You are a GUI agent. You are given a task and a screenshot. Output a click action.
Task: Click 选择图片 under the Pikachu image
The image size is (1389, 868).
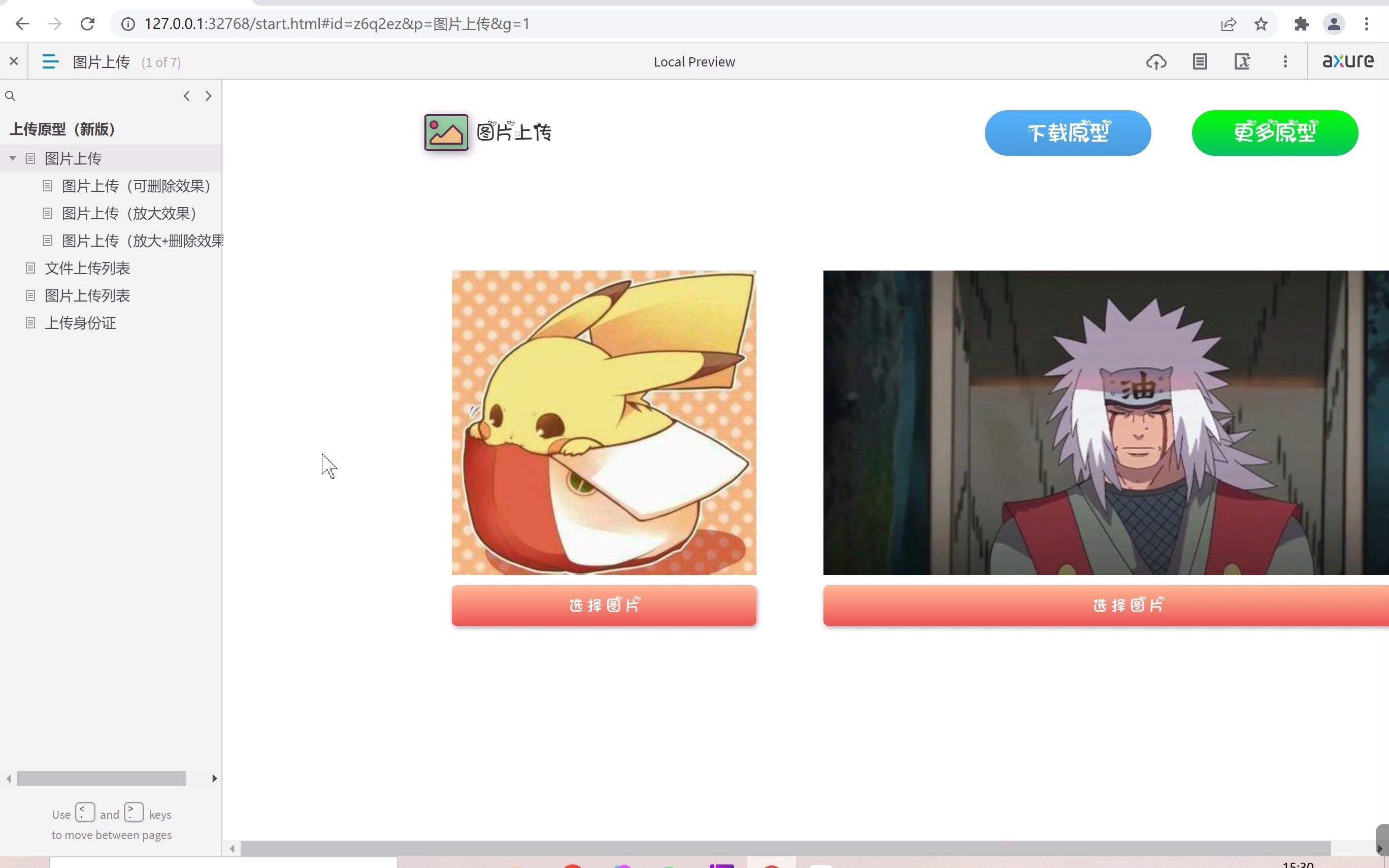point(604,605)
